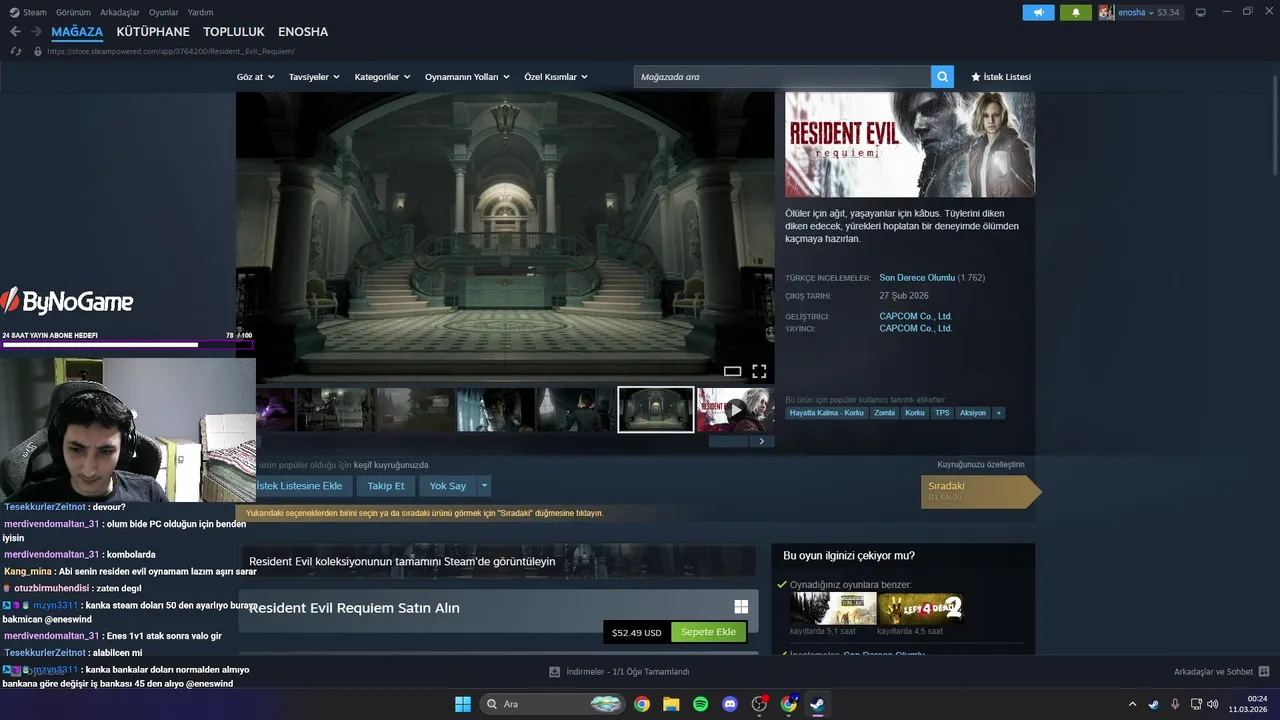
Task: Click in the Mağazada ara search field
Action: [x=782, y=77]
